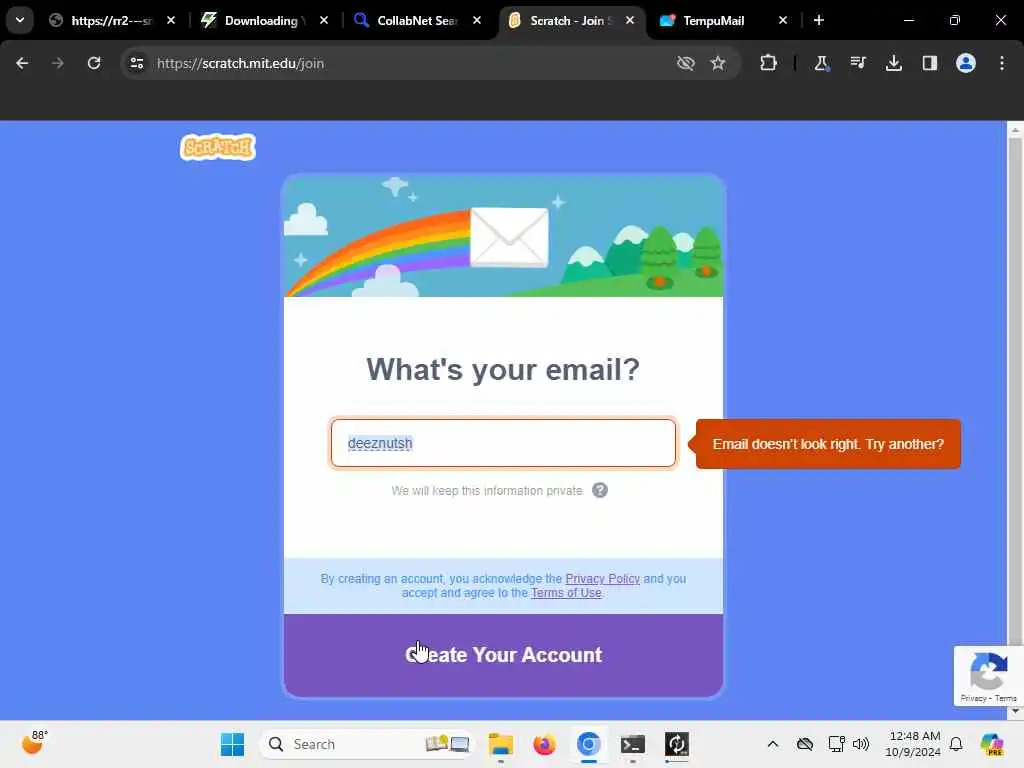This screenshot has width=1024, height=768.
Task: Open the volume speaker tray icon
Action: pos(861,744)
